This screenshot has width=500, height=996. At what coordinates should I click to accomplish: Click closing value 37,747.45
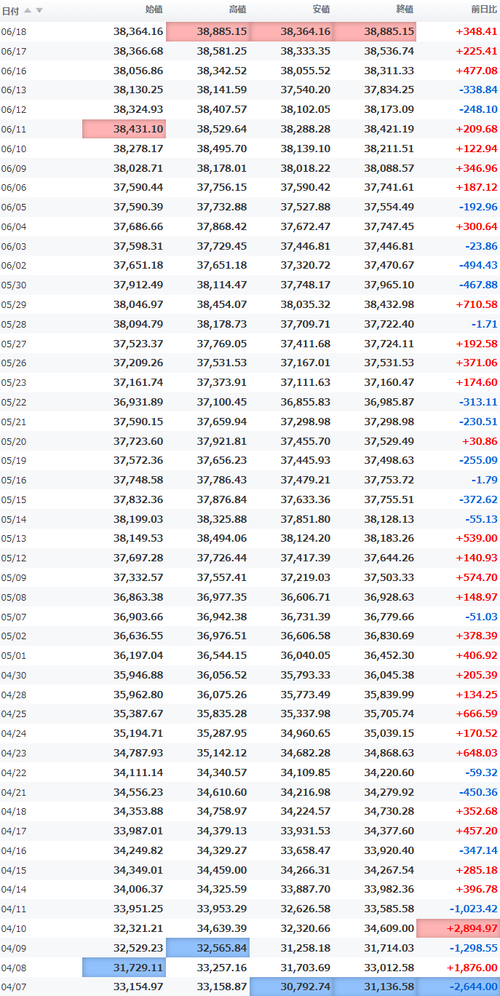click(x=389, y=226)
